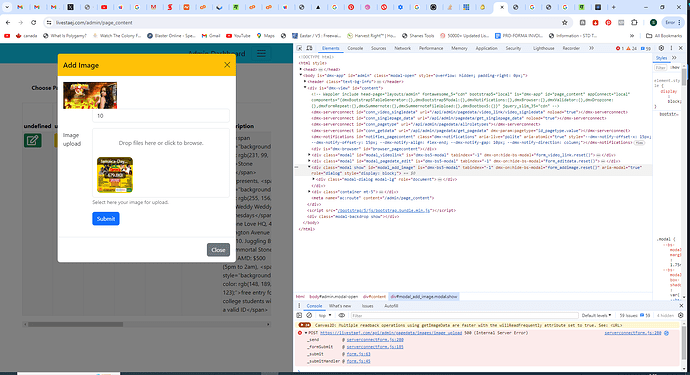Show the console sidebar icon
690x375 pixels.
click(299, 315)
